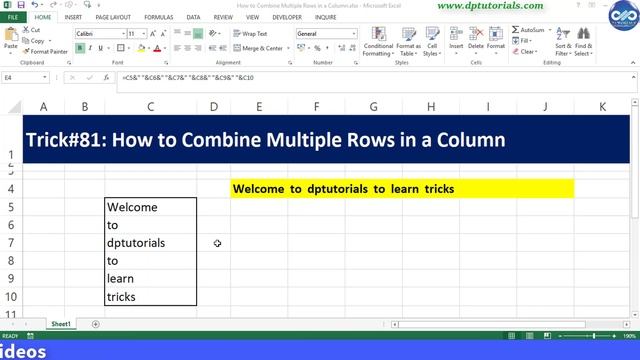640x360 pixels.
Task: Click the Insert cells icon
Action: pyautogui.click(x=456, y=34)
